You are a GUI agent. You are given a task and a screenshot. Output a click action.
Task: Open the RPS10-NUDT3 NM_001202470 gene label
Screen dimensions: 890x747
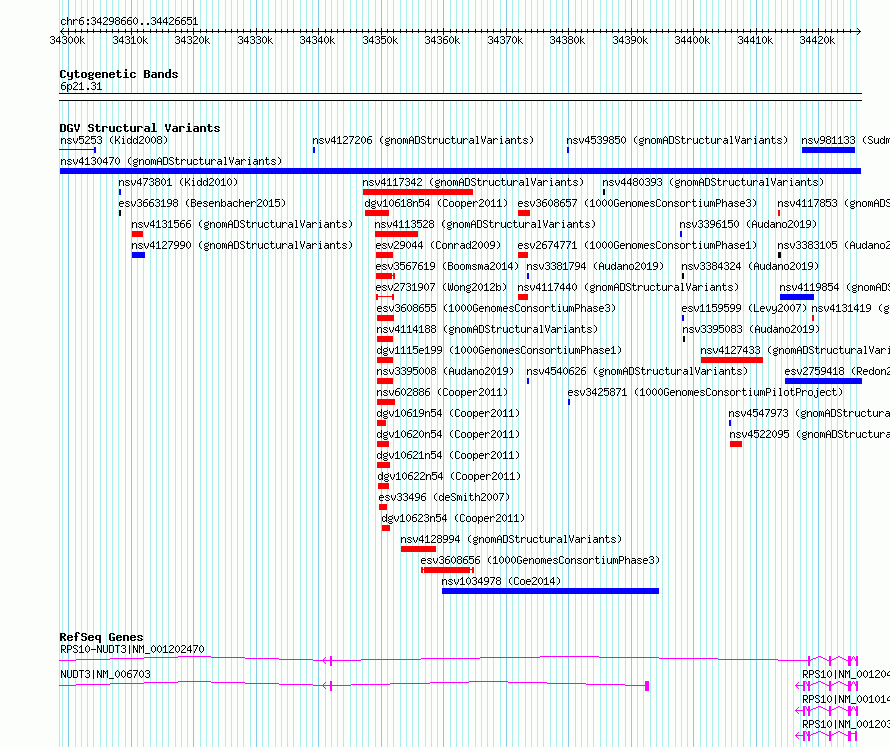click(132, 649)
